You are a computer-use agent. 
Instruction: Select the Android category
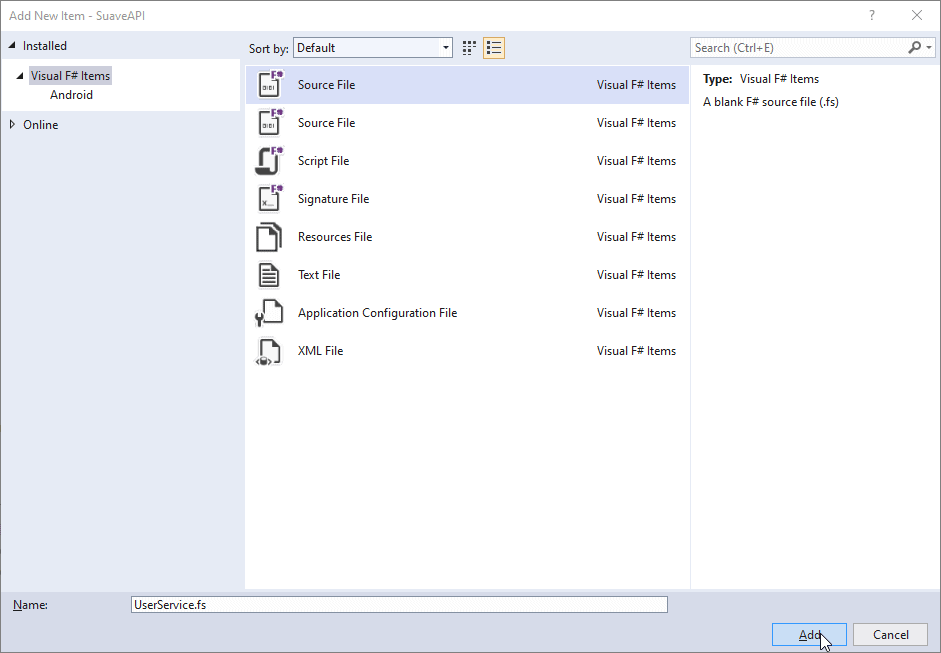click(71, 95)
